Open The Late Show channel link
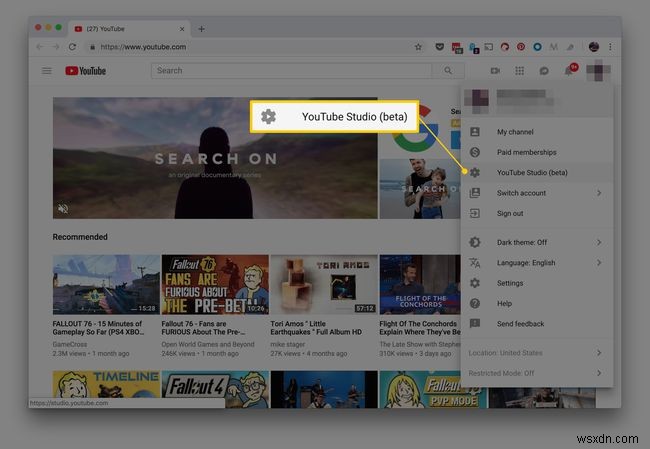Viewport: 650px width, 449px height. (420, 344)
